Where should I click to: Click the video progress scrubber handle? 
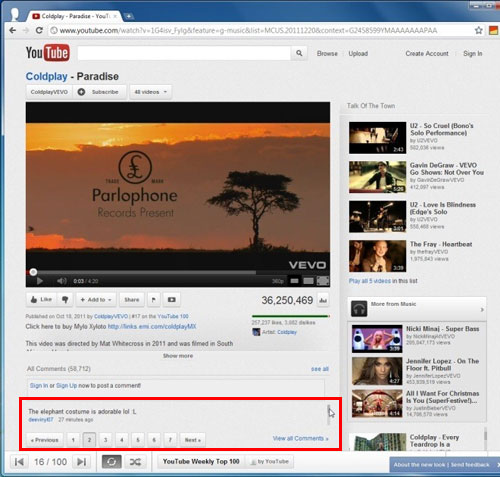tap(33, 272)
